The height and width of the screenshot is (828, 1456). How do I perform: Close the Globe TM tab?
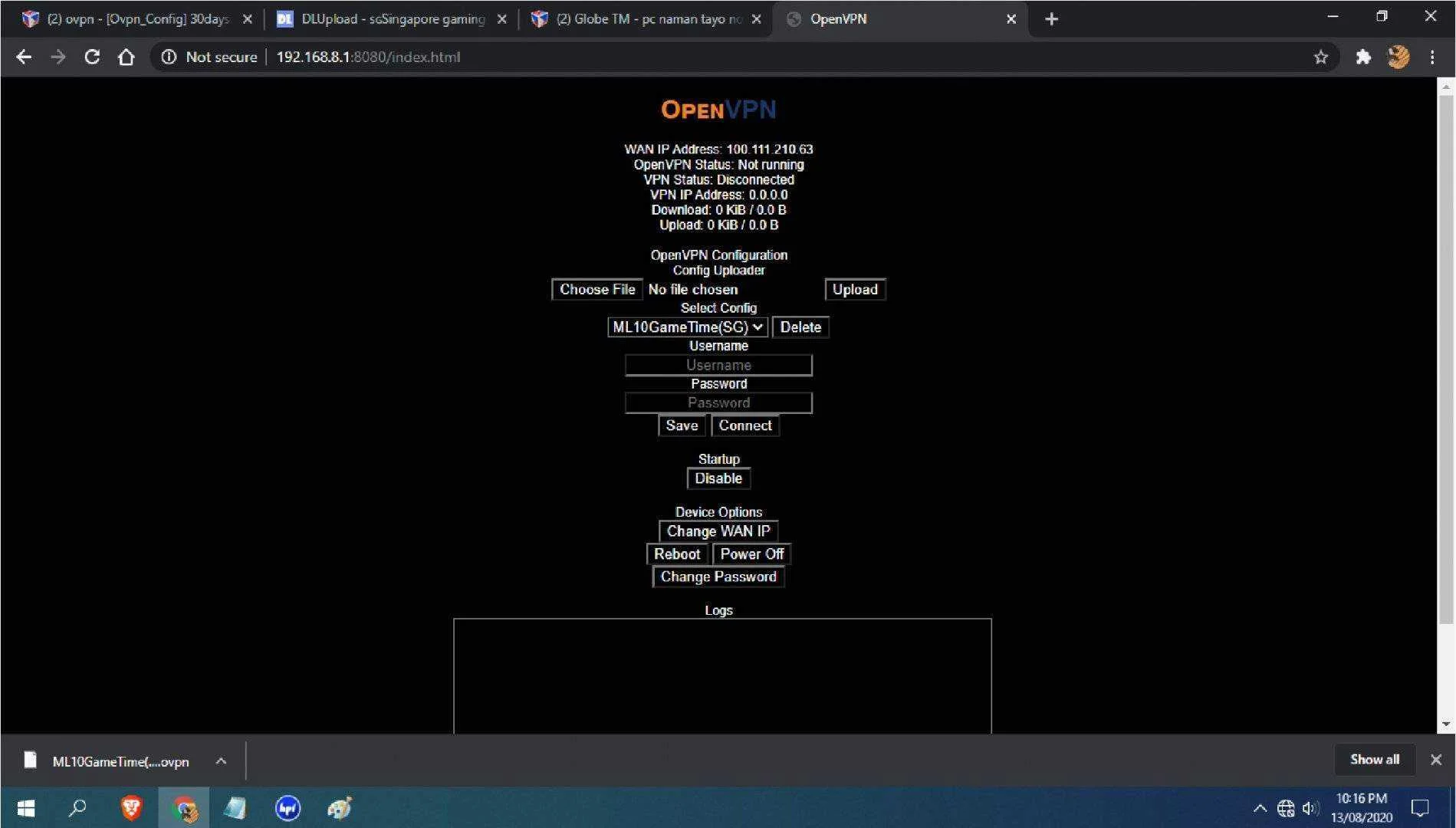click(x=756, y=19)
